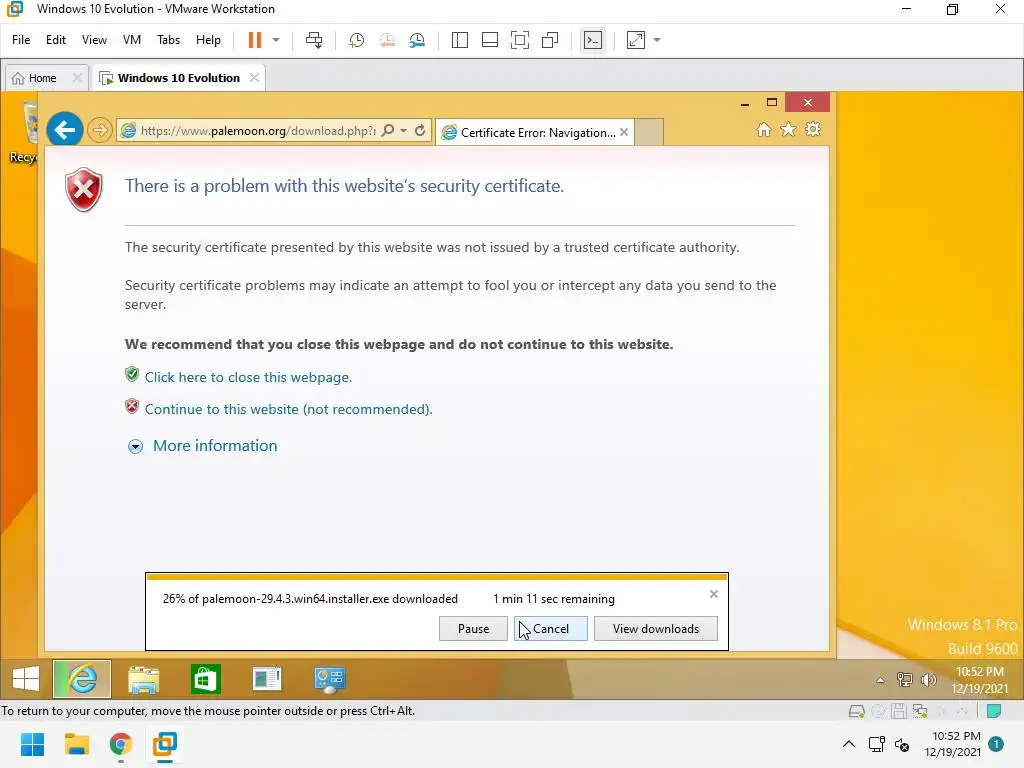Enter full screen mode

pos(520,40)
